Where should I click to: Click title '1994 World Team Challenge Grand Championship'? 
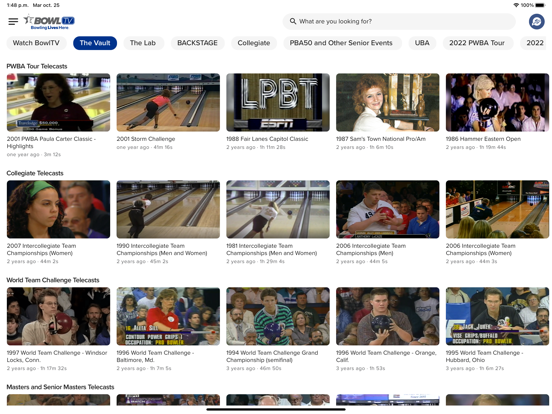[272, 356]
